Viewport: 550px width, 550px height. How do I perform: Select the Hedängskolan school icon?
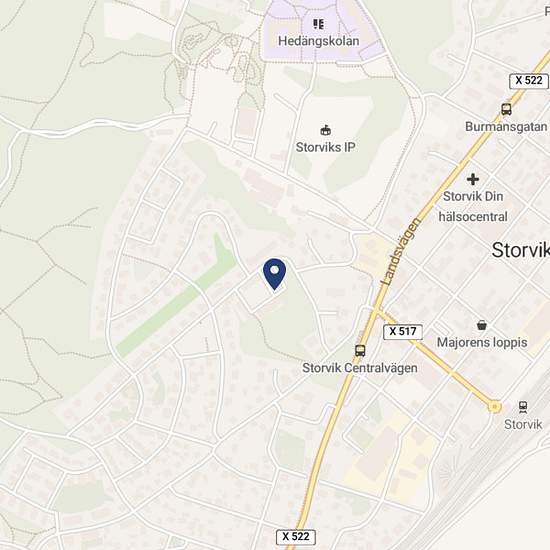click(x=318, y=24)
